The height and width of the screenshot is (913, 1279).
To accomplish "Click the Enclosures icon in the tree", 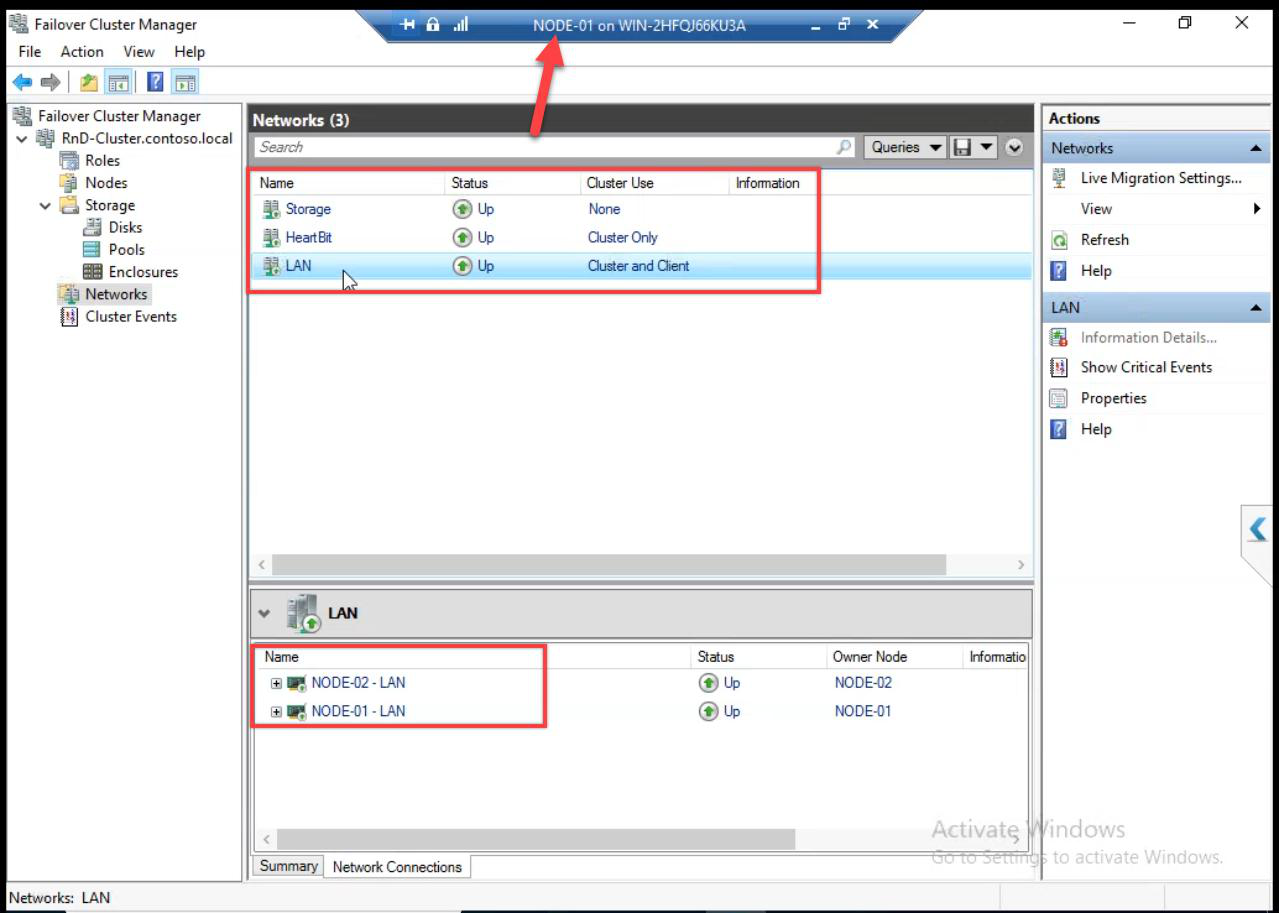I will pos(92,271).
